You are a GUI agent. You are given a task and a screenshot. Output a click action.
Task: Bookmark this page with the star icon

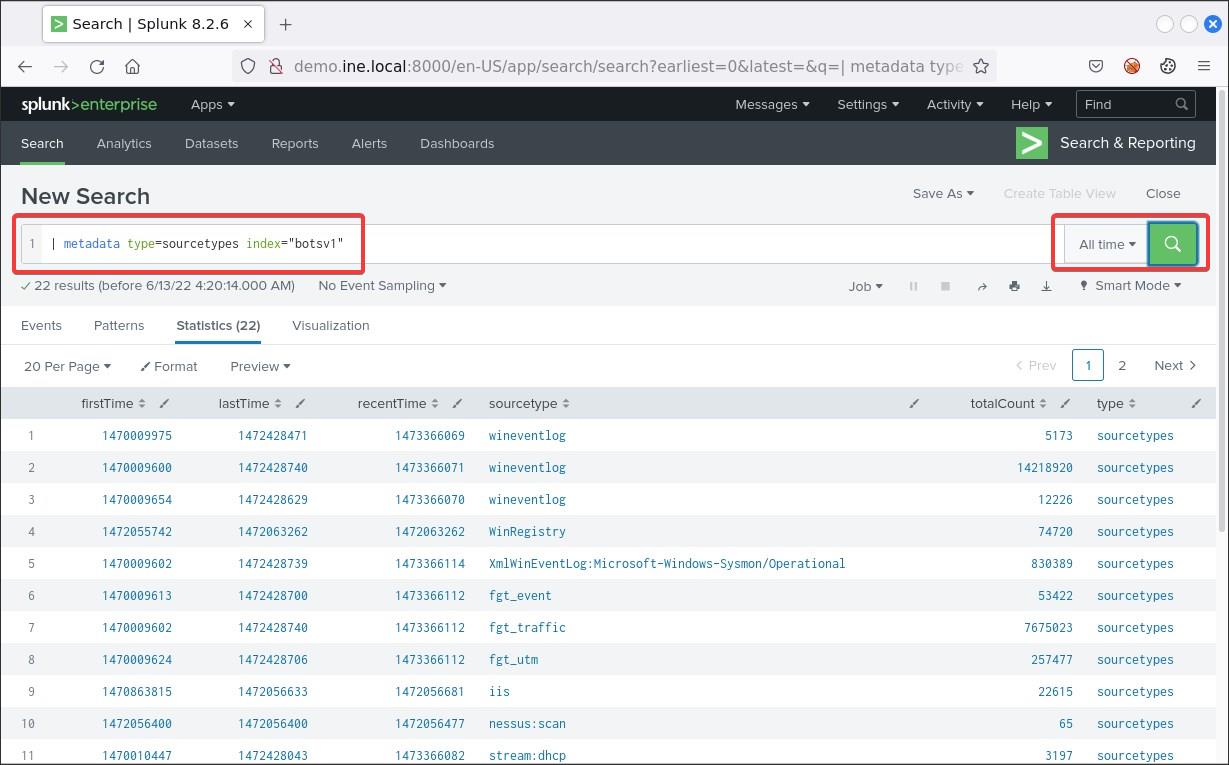(x=981, y=66)
